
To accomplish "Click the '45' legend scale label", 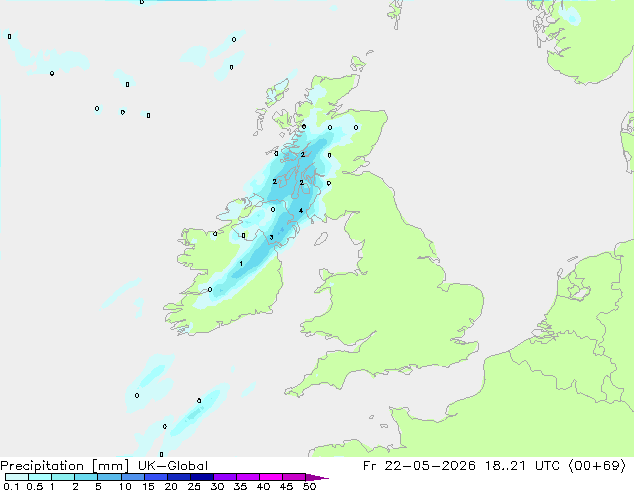I will (x=286, y=486).
